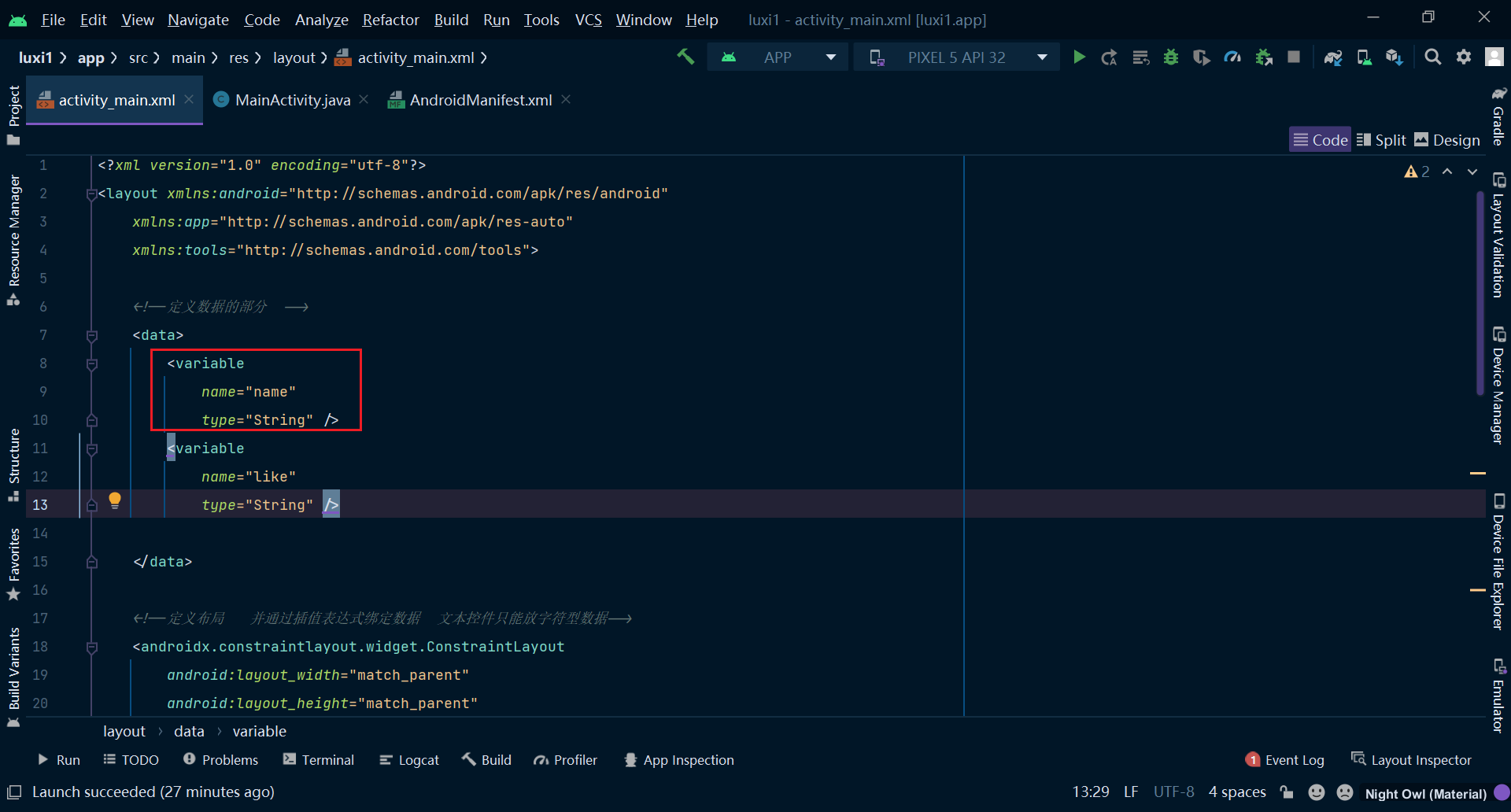
Task: Click the read-only lock icon in status bar
Action: click(1287, 792)
